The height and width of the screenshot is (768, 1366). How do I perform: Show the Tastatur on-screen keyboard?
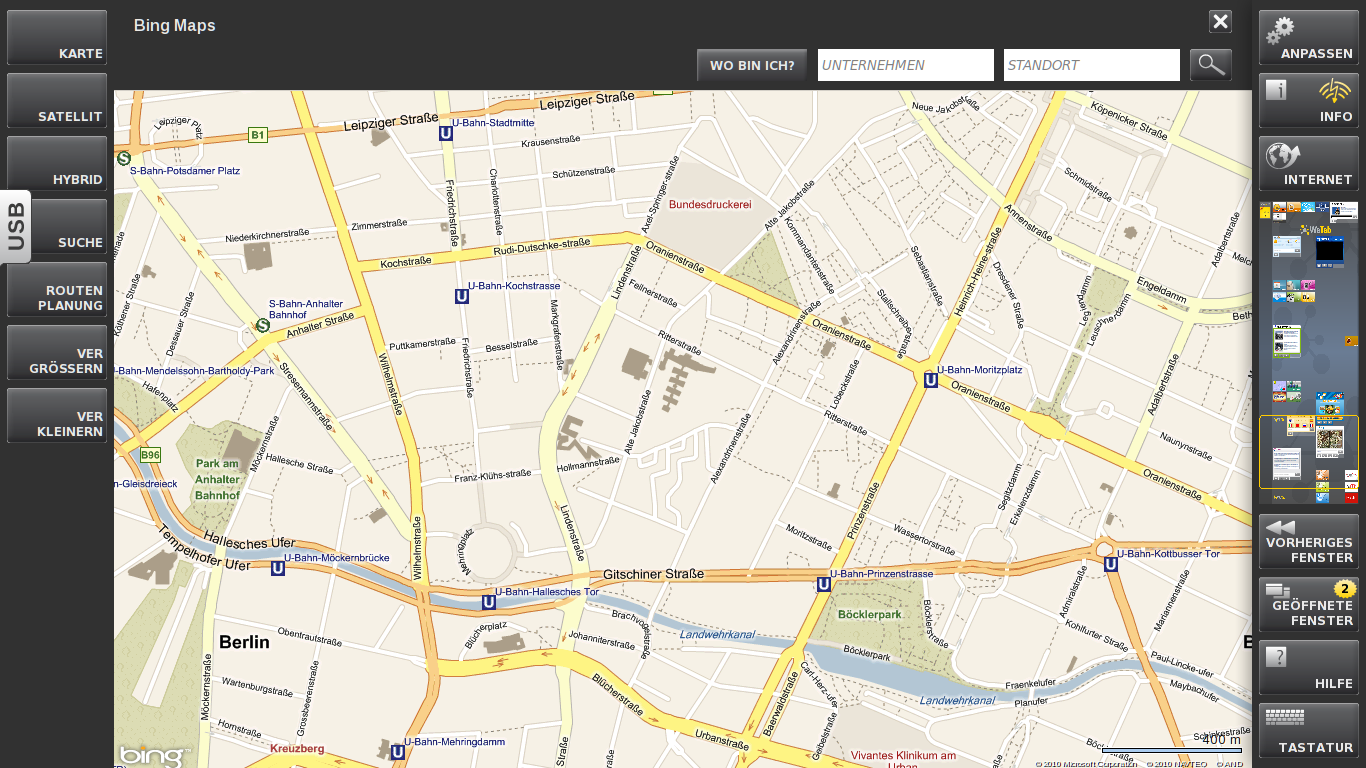[1308, 731]
